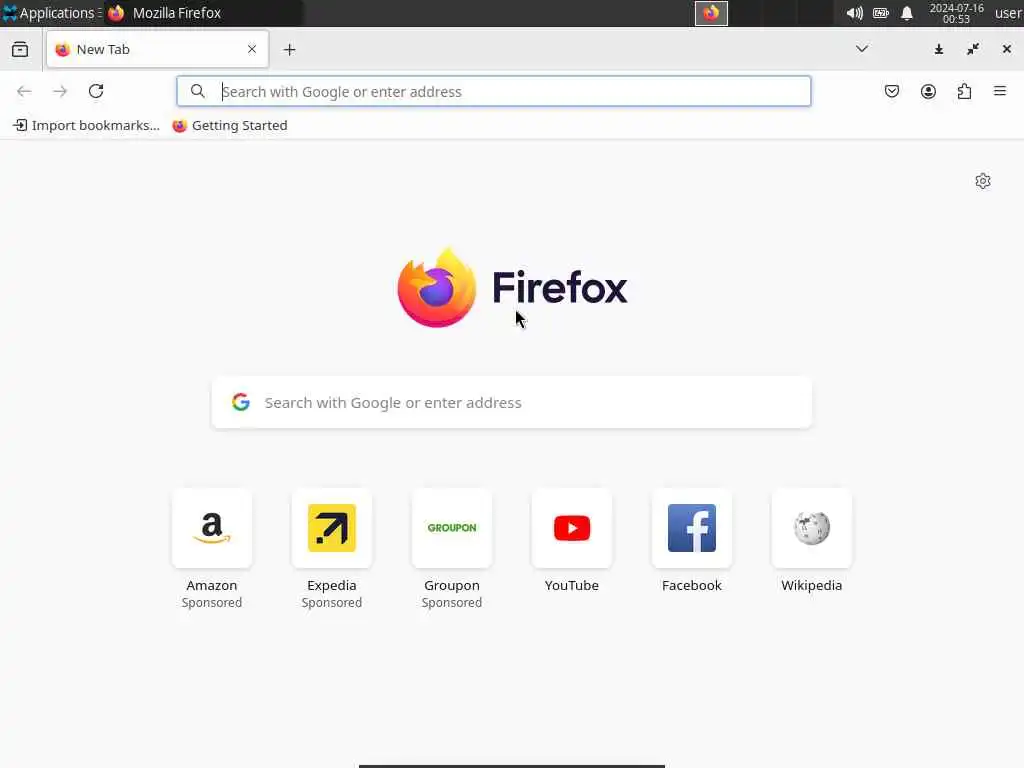Focus the center Google search box

point(512,402)
